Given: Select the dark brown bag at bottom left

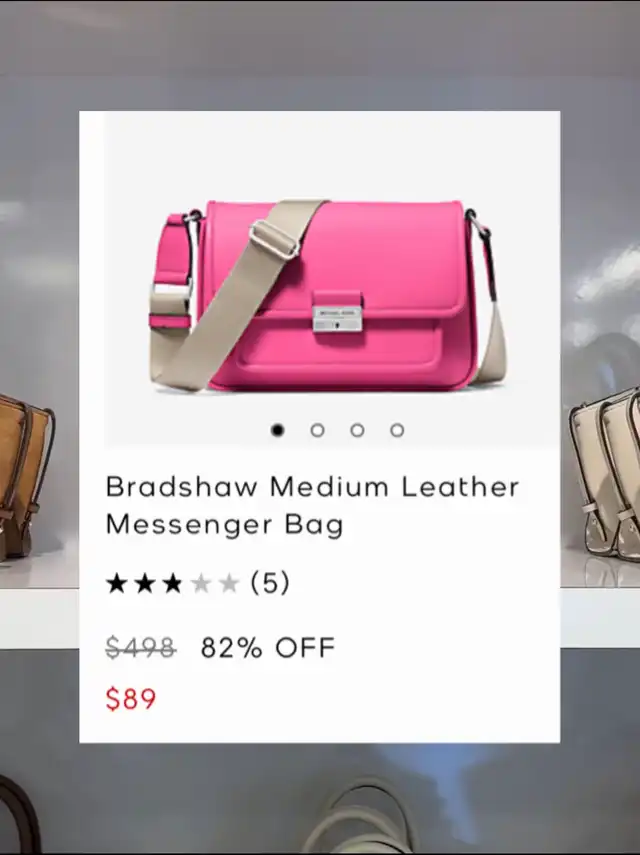Looking at the screenshot, I should pyautogui.click(x=19, y=814).
